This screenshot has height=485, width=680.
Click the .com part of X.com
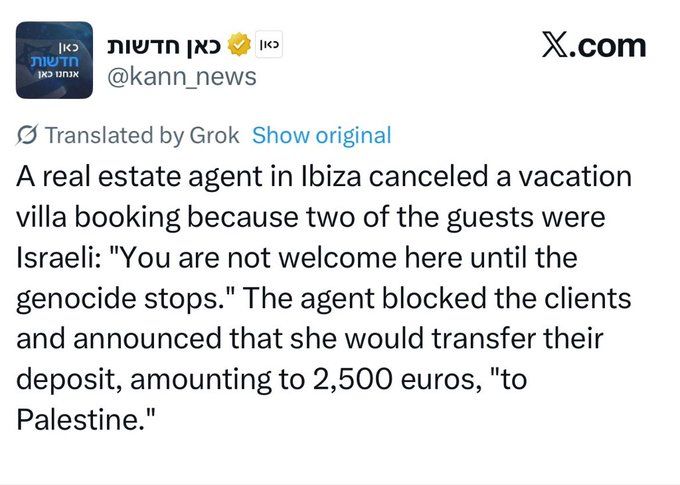click(607, 47)
